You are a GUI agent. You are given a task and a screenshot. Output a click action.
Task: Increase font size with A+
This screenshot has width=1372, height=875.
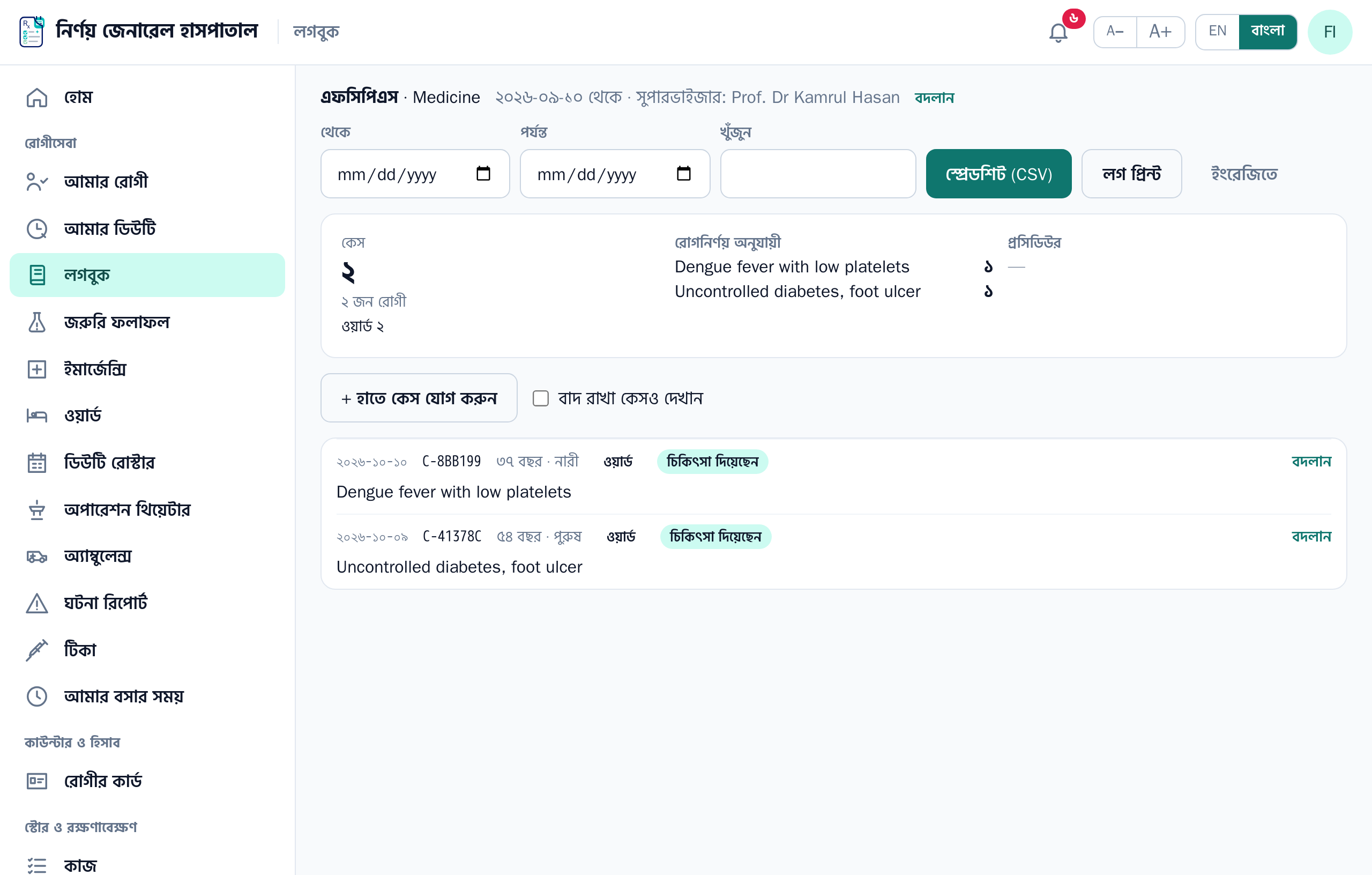click(1160, 31)
